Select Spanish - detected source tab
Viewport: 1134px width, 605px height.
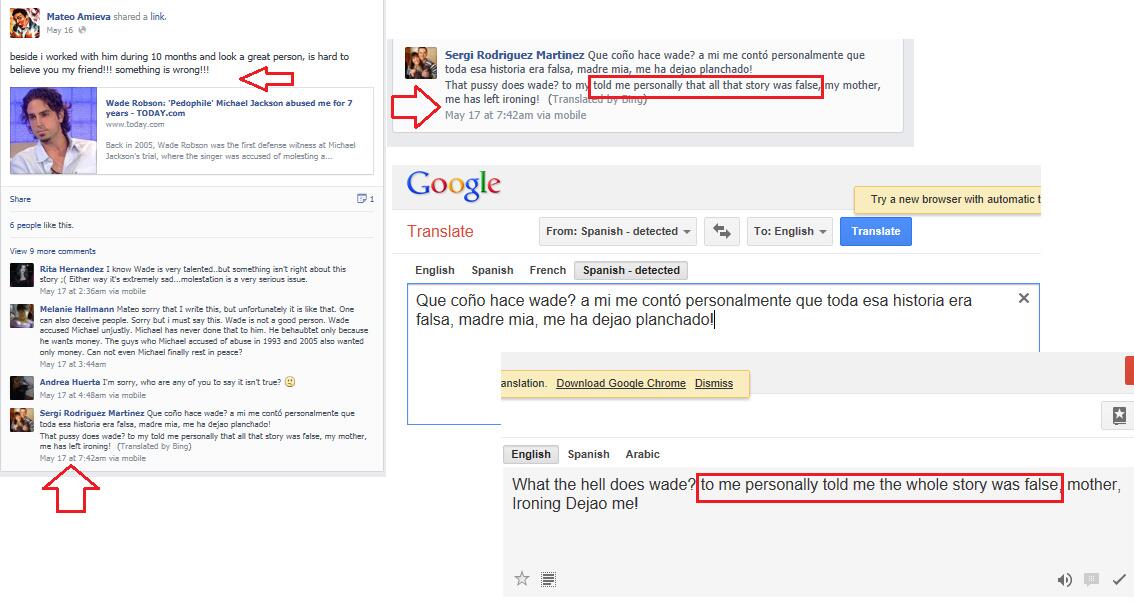[x=631, y=270]
